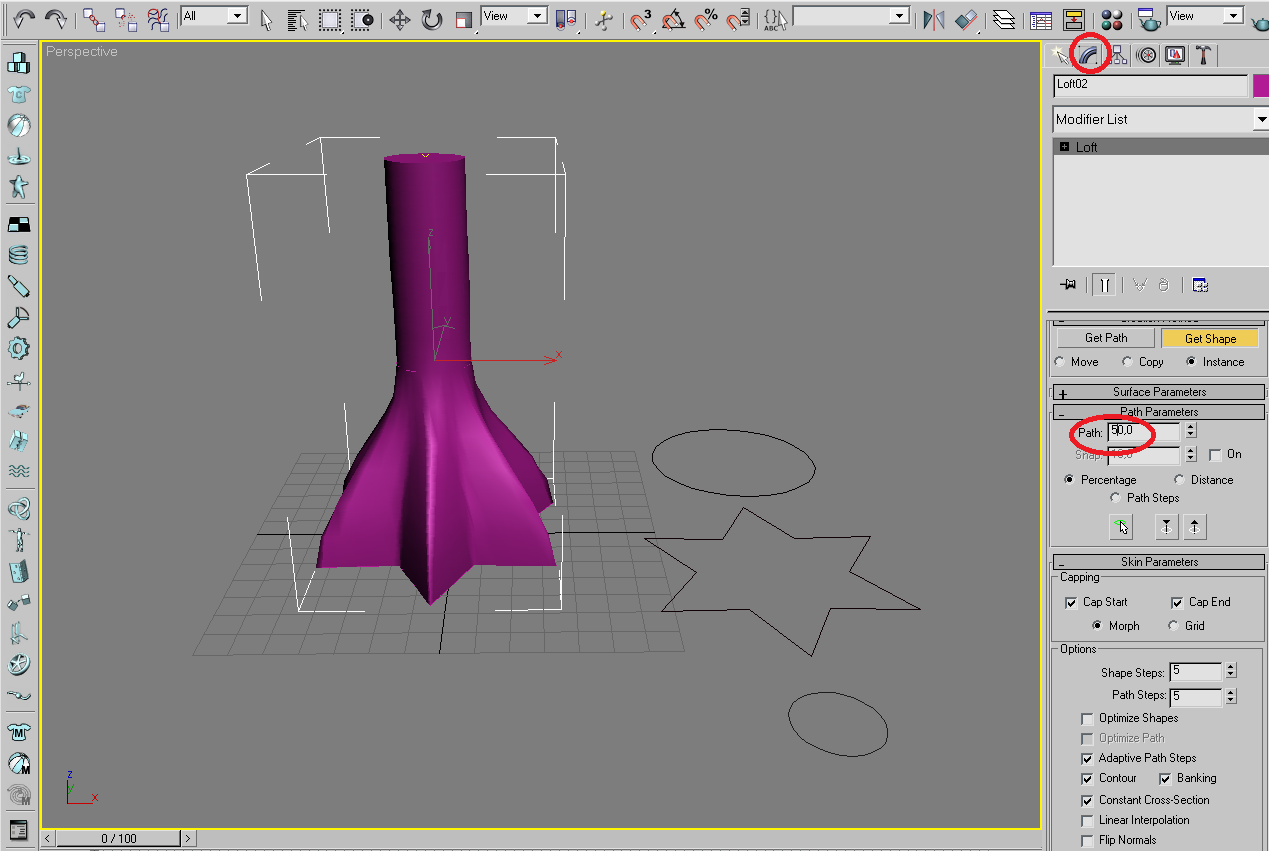This screenshot has height=851, width=1269.
Task: Activate the Select and Scale tool
Action: coord(463,19)
